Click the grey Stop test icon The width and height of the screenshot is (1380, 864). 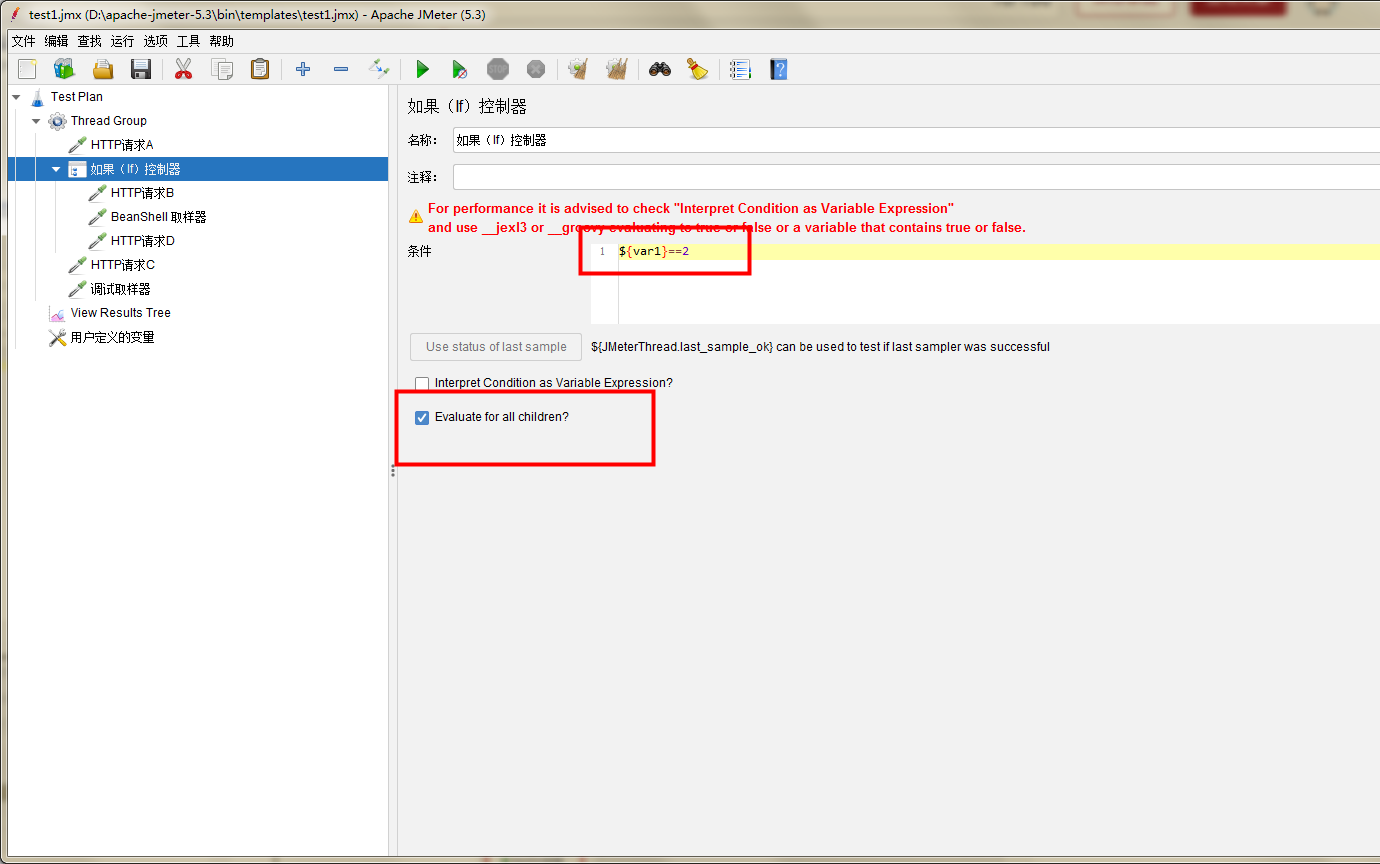[x=498, y=69]
